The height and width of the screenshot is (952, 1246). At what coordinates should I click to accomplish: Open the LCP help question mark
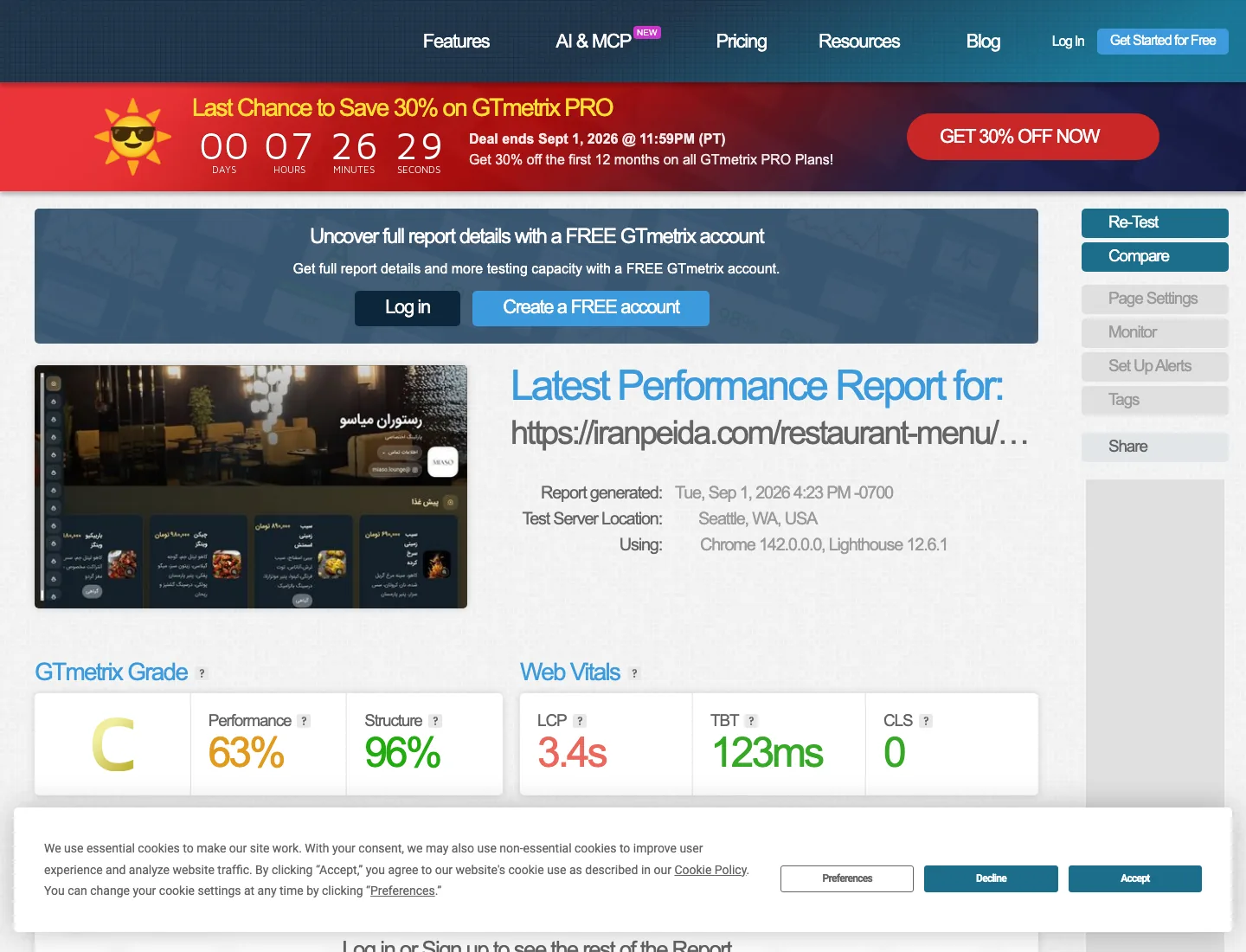(x=580, y=721)
